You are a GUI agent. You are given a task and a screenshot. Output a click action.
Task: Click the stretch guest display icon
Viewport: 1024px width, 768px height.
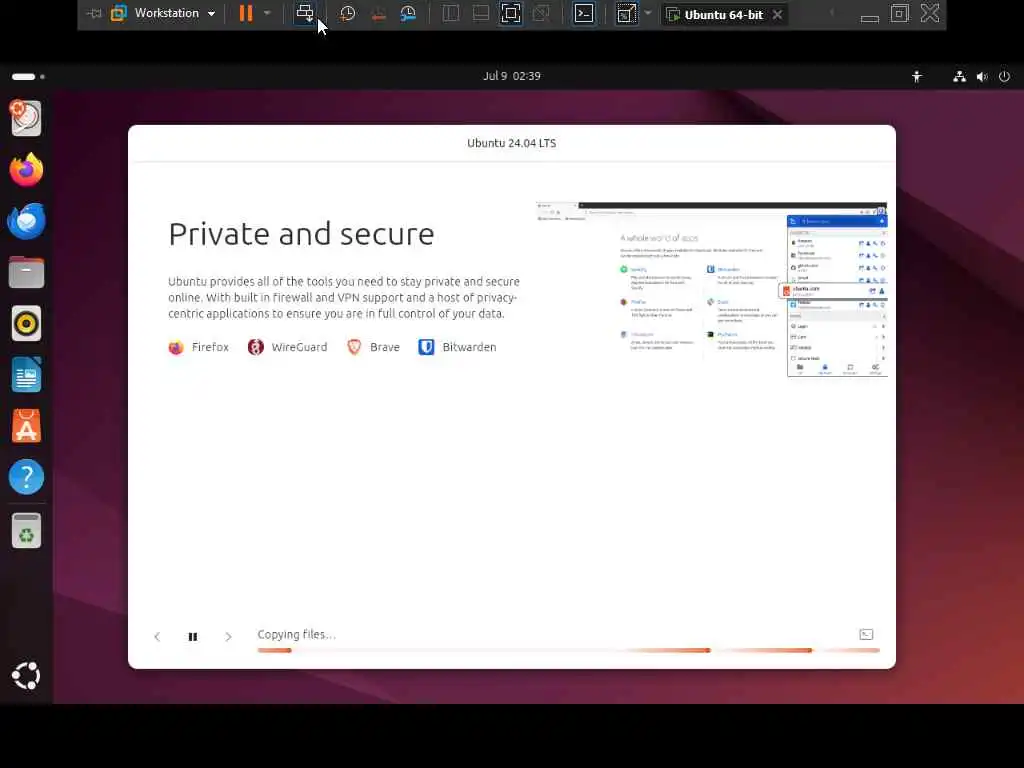(626, 13)
